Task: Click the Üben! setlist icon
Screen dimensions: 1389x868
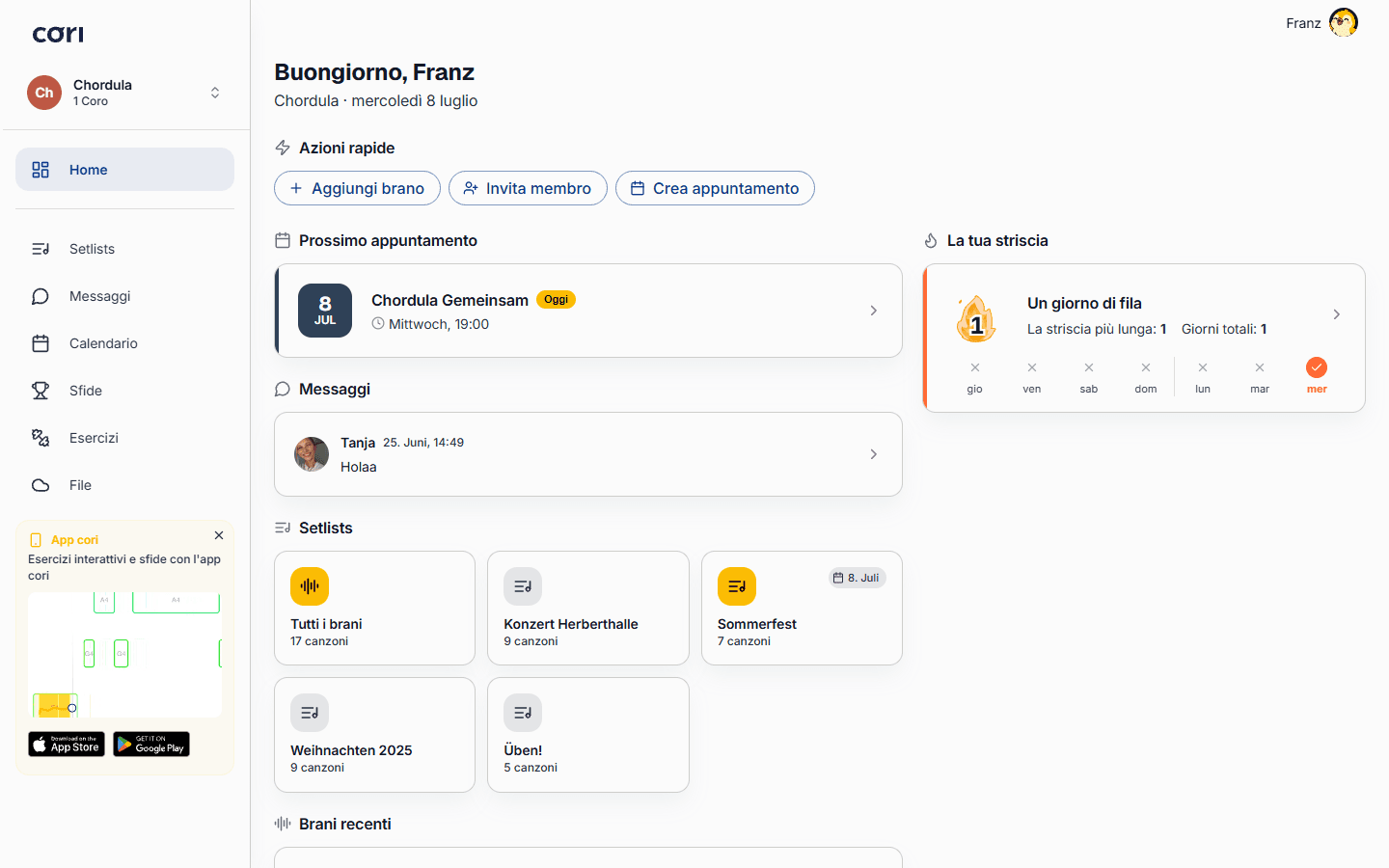Action: 523,713
